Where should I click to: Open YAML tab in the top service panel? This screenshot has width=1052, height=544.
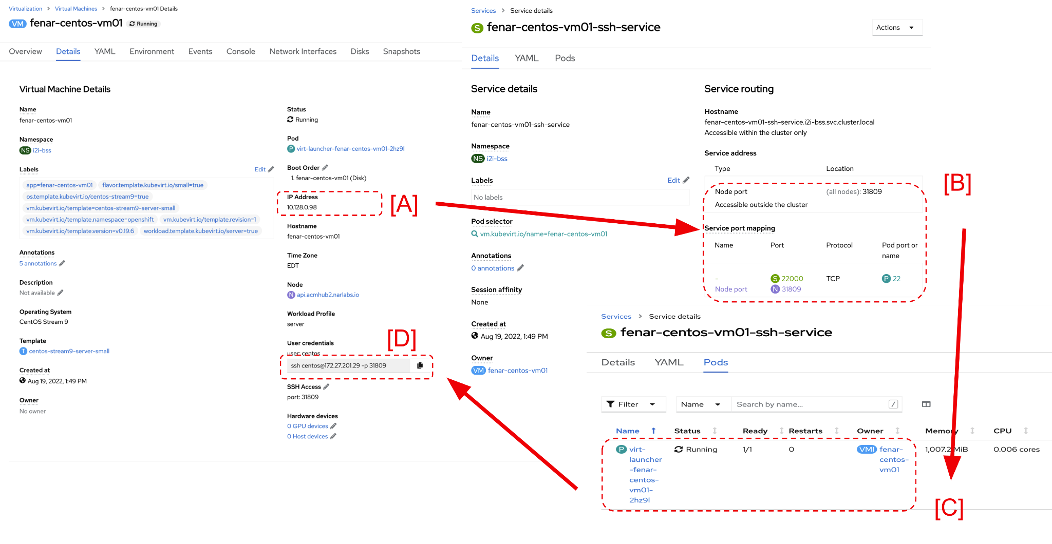[x=527, y=58]
